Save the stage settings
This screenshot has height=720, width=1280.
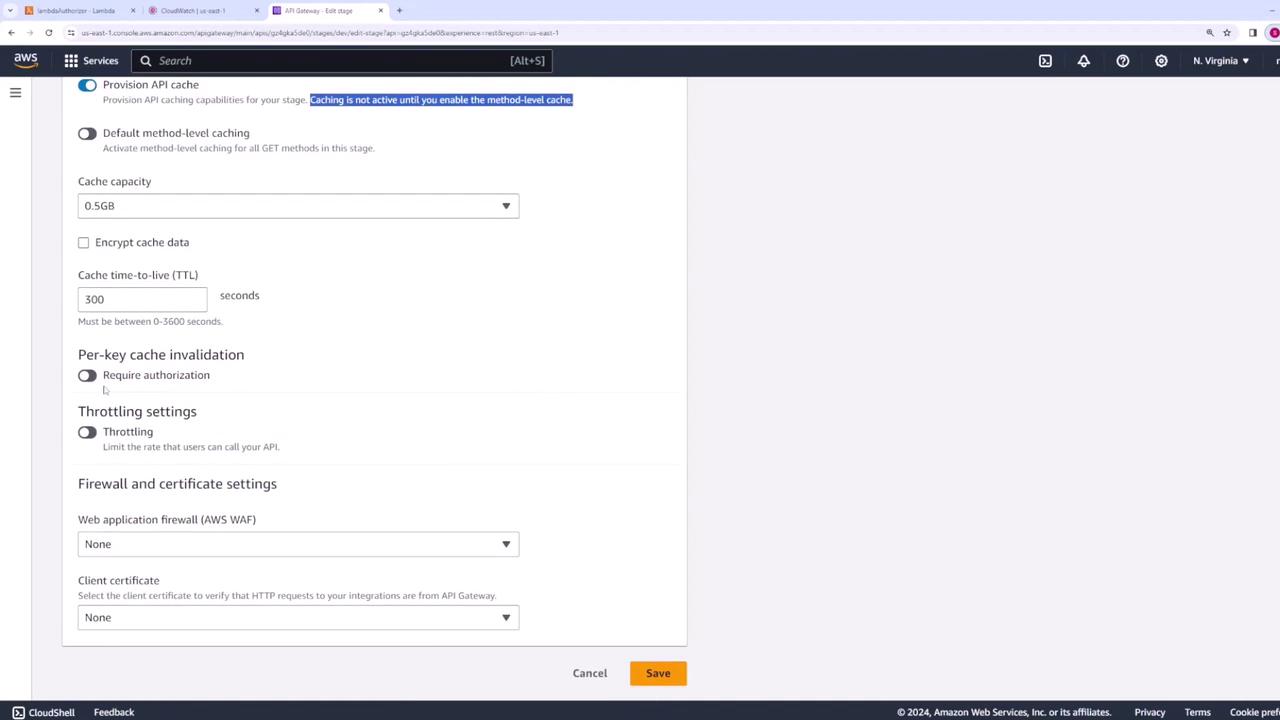pos(658,673)
